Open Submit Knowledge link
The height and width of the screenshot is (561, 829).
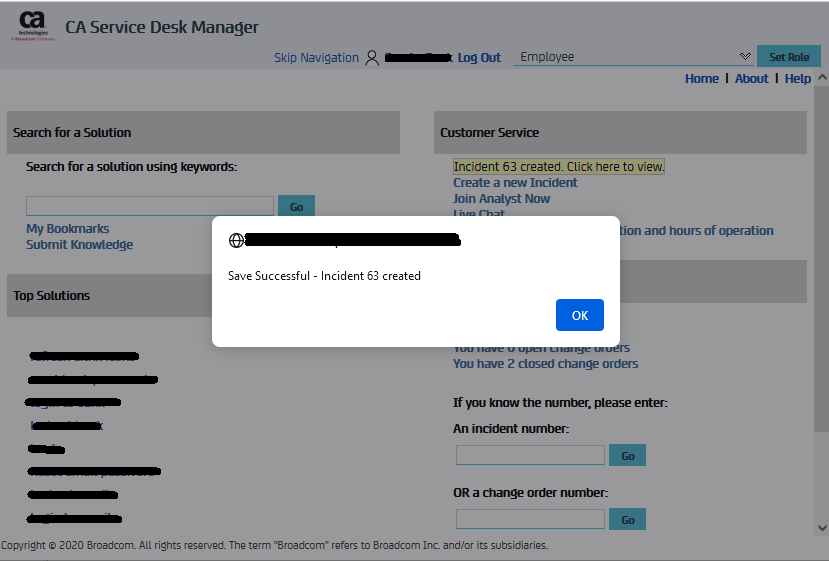click(x=79, y=245)
